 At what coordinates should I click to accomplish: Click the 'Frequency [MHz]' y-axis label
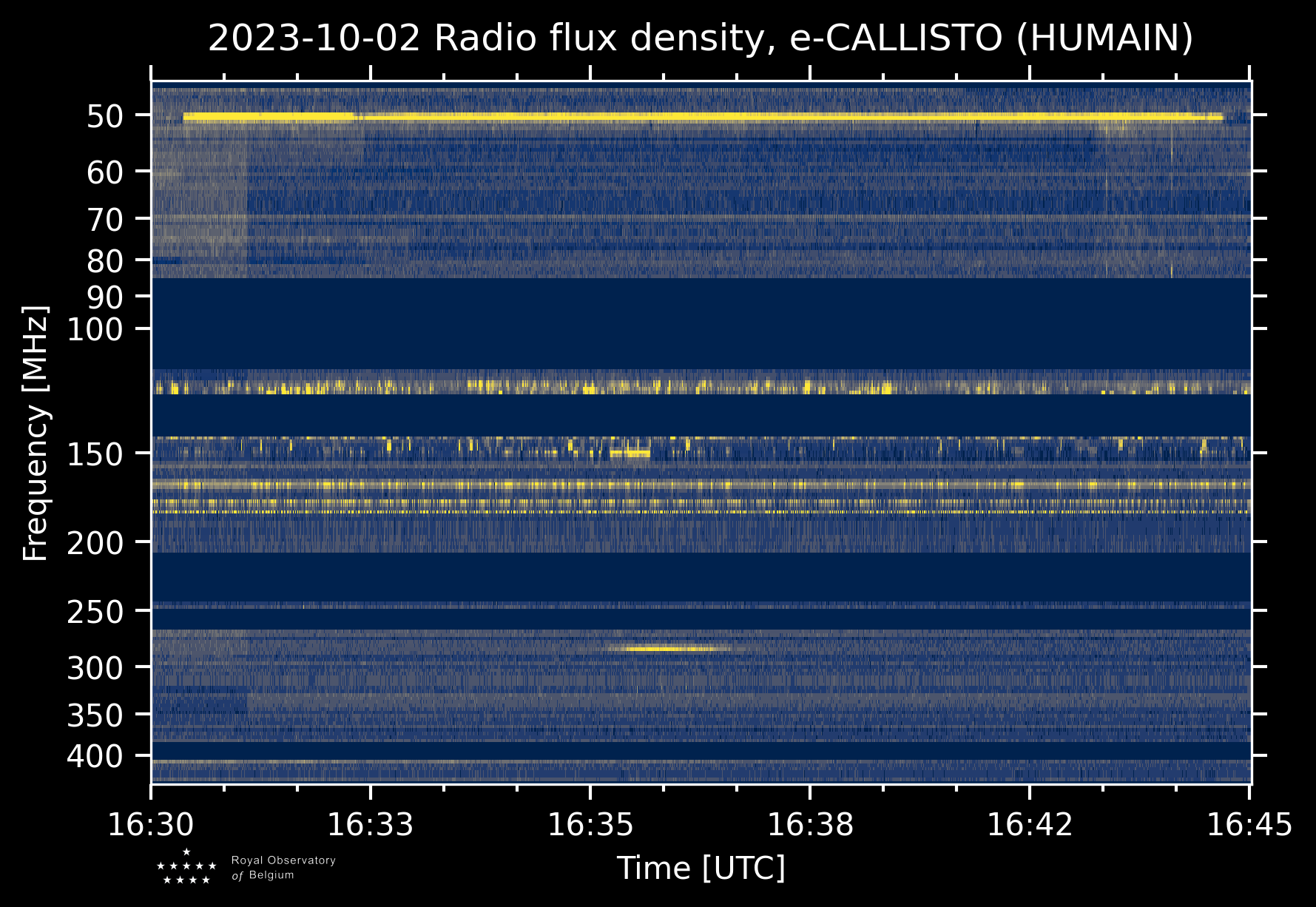click(36, 434)
